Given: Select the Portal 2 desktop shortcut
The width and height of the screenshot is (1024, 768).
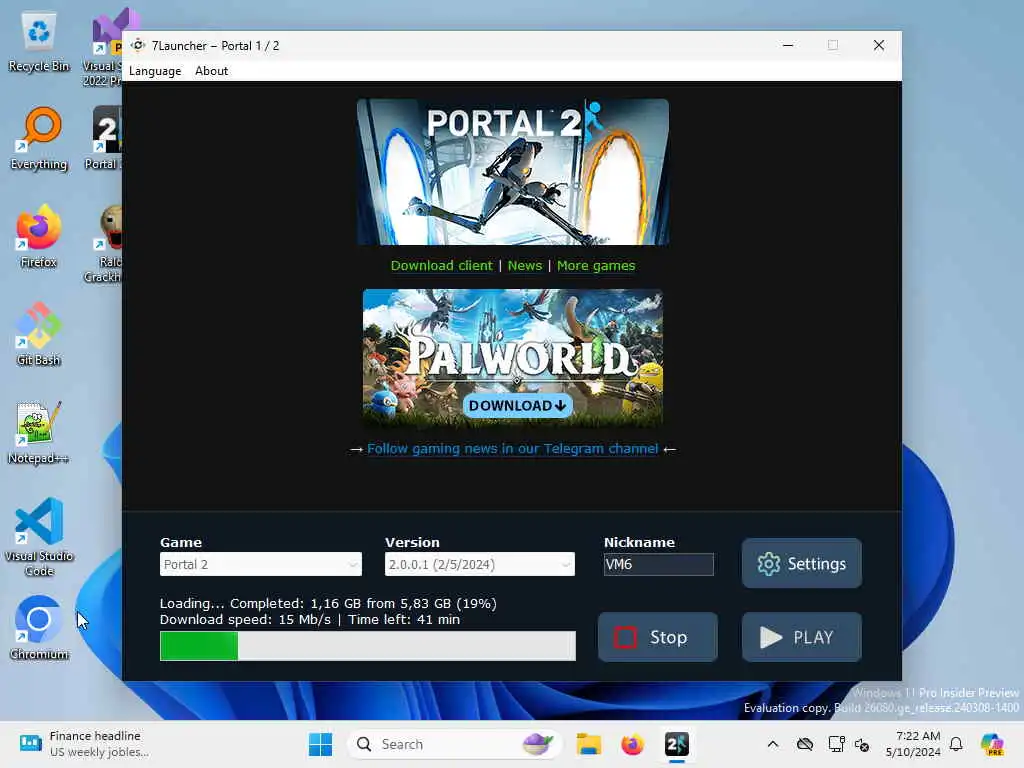Looking at the screenshot, I should [103, 138].
